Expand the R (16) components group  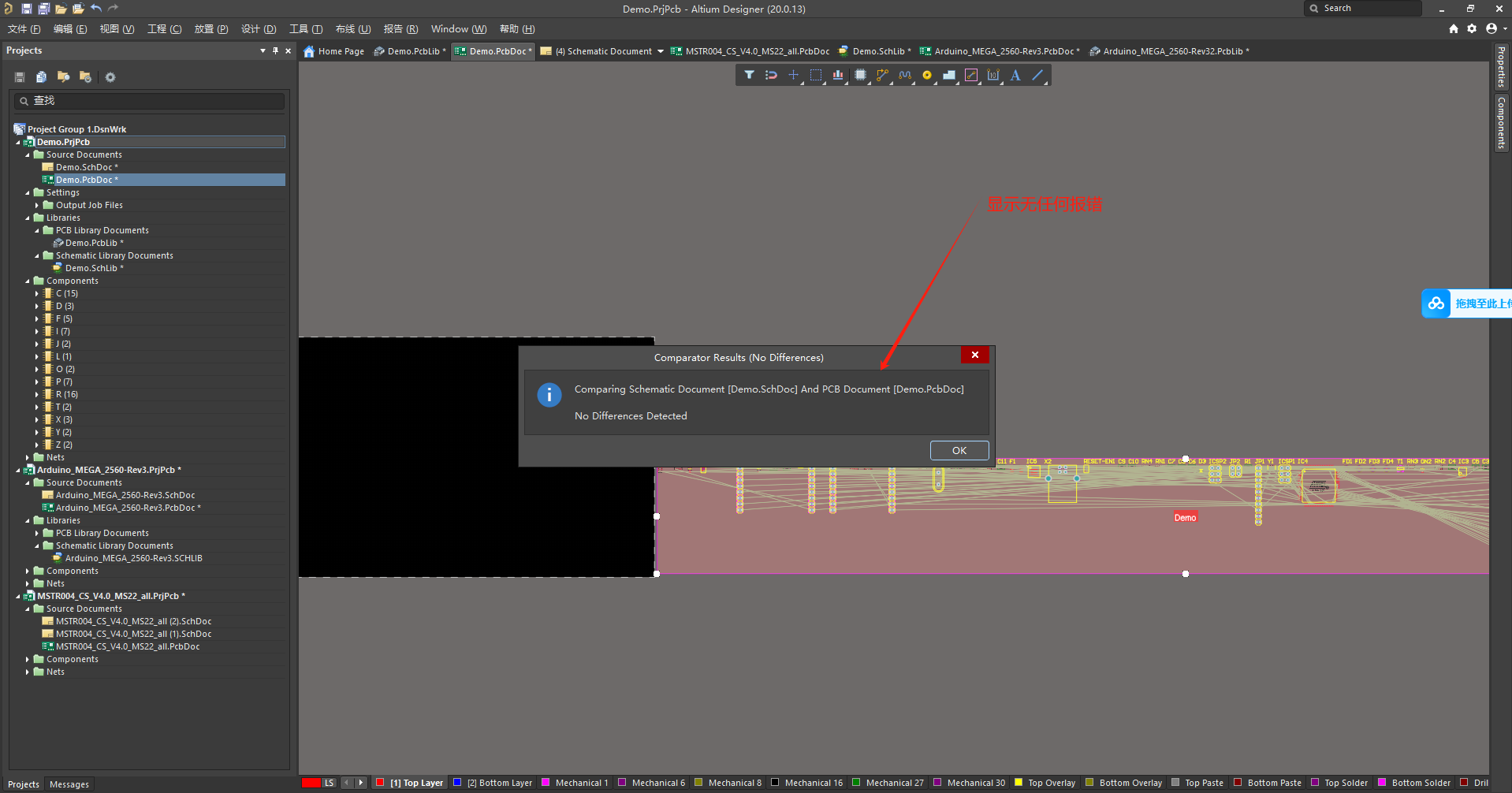point(37,394)
